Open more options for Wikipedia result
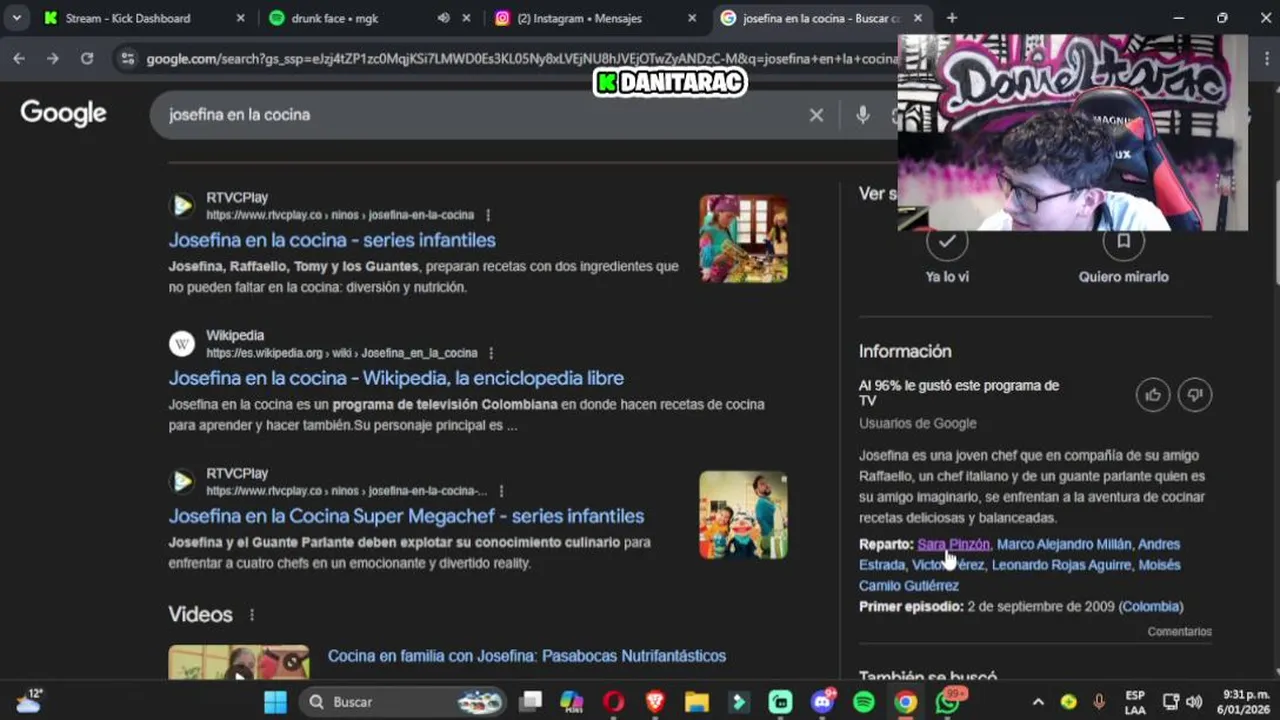 click(491, 353)
